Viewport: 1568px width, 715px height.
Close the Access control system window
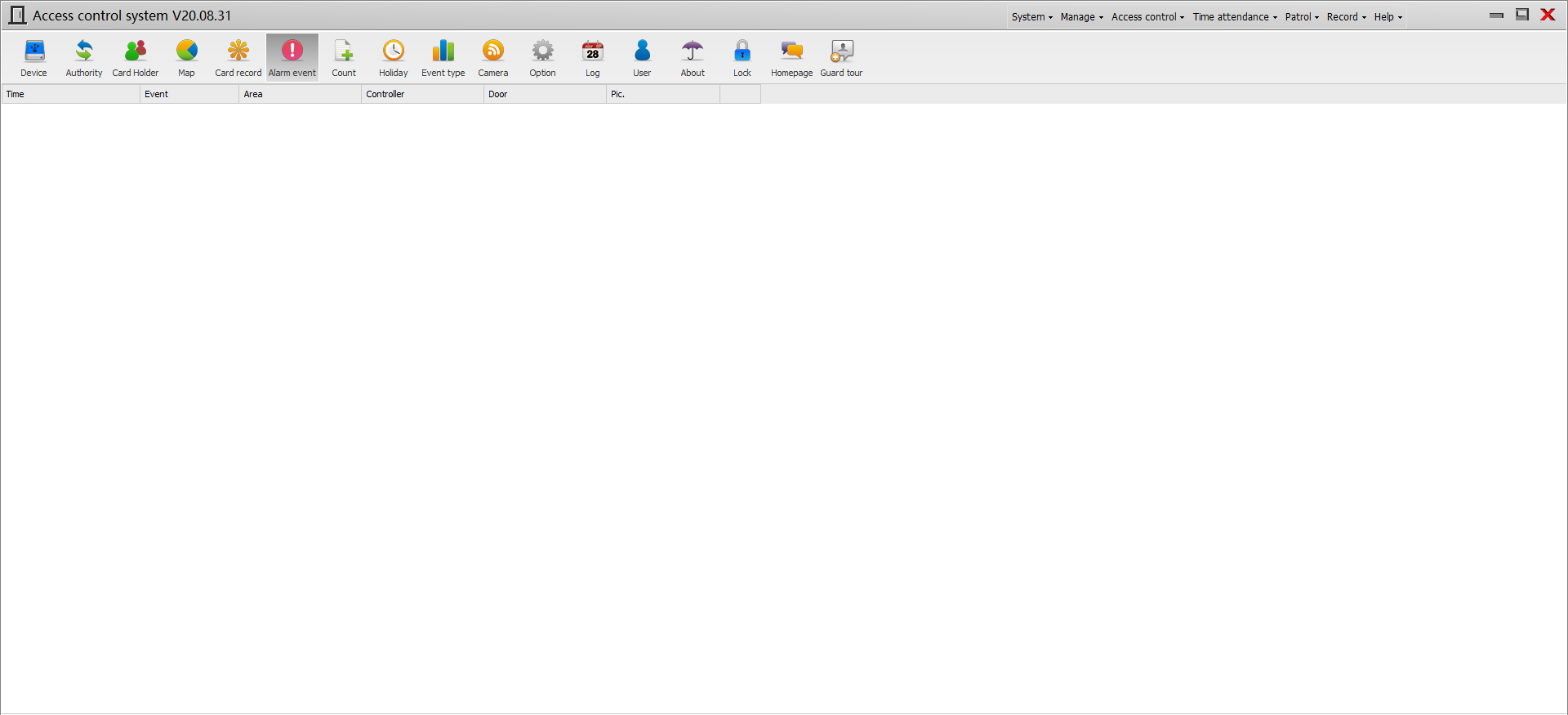tap(1548, 15)
